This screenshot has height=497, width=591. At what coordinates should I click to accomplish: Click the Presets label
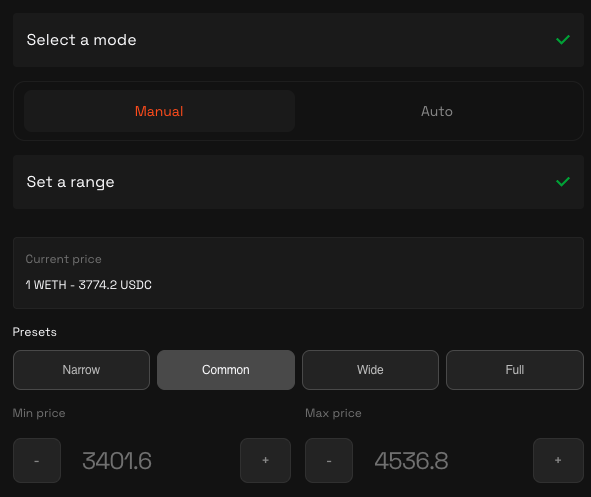[x=35, y=332]
